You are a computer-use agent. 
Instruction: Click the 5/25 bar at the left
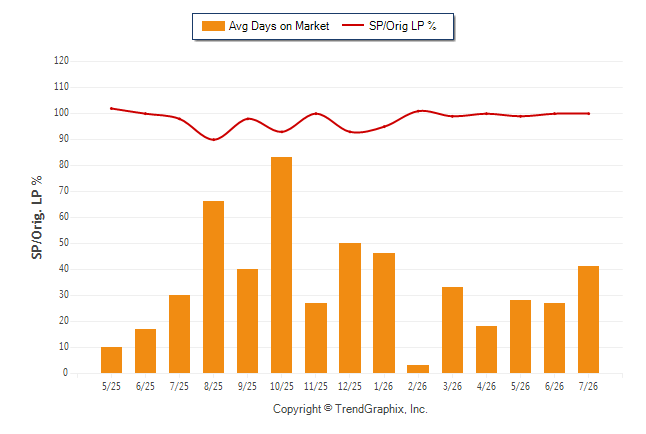[x=111, y=360]
